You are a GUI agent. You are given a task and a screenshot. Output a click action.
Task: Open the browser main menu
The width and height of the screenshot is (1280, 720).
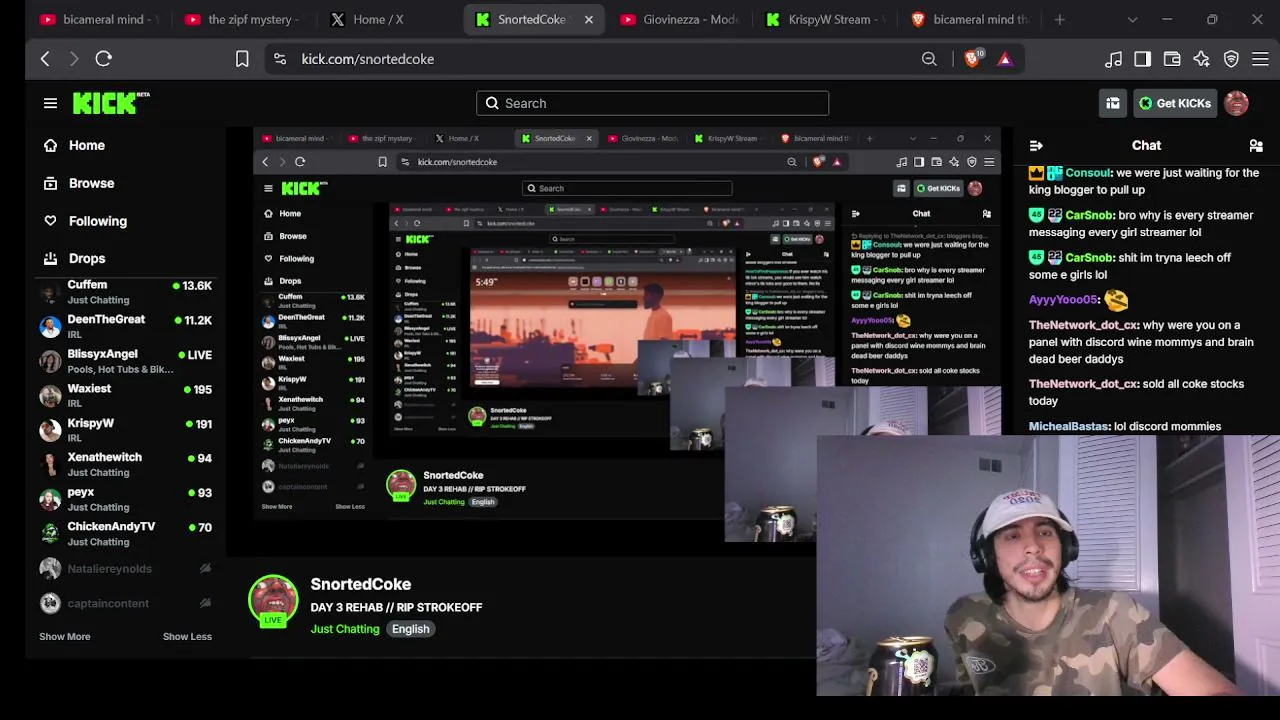1260,59
